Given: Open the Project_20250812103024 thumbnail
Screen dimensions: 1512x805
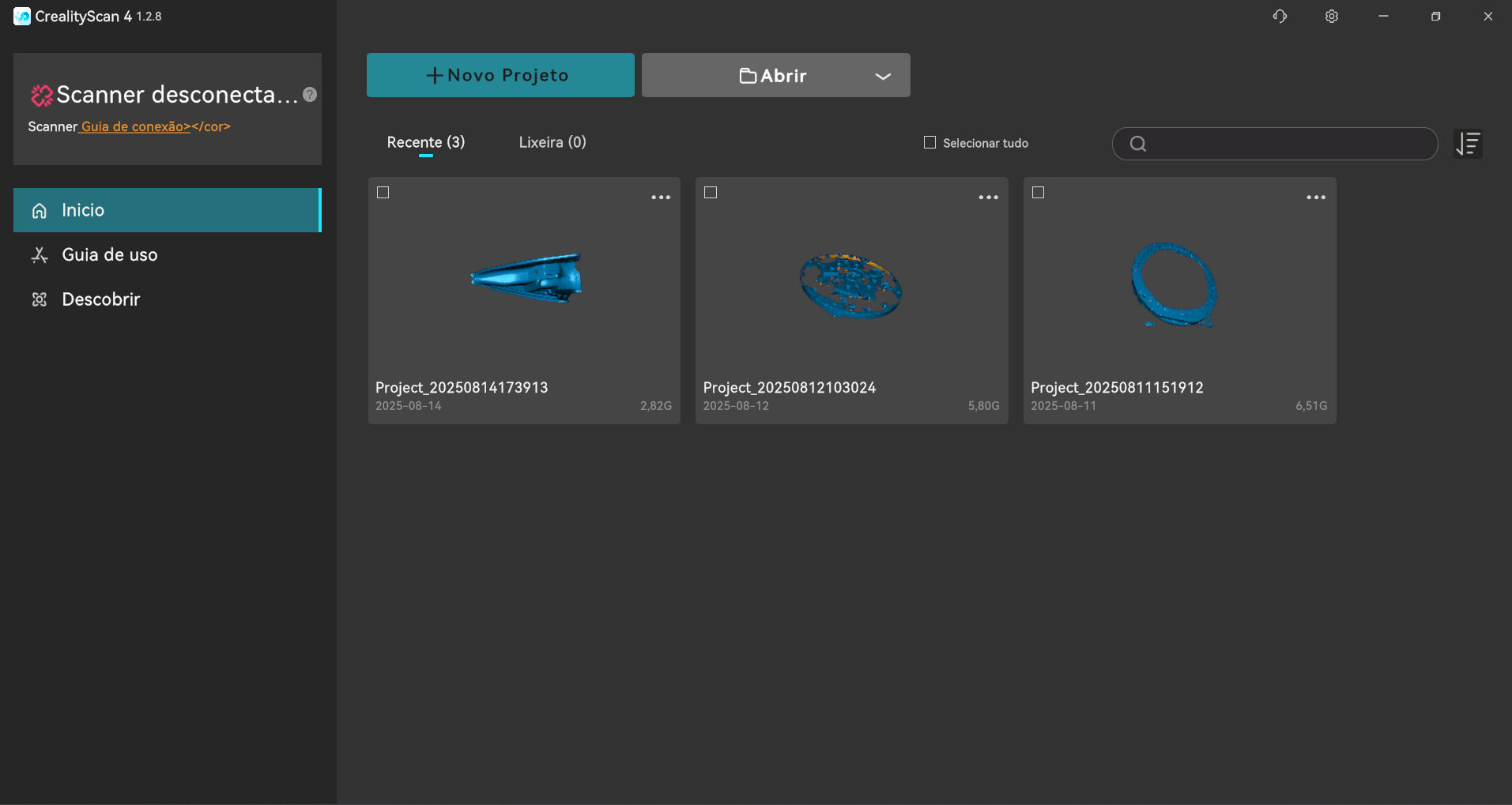Looking at the screenshot, I should (851, 286).
